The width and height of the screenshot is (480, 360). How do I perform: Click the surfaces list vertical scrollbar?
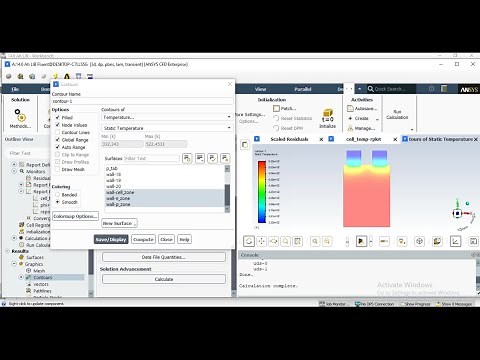pos(227,188)
